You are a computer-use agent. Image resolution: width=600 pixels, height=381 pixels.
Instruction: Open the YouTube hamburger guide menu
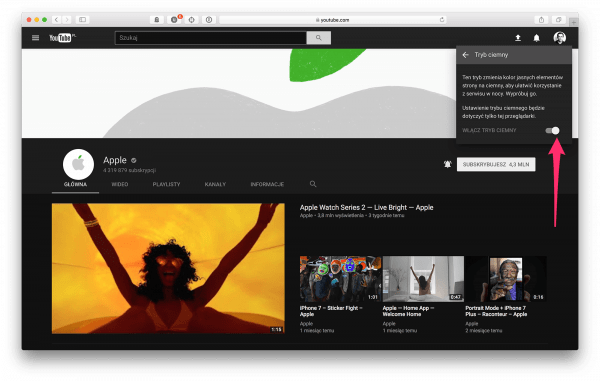click(36, 37)
